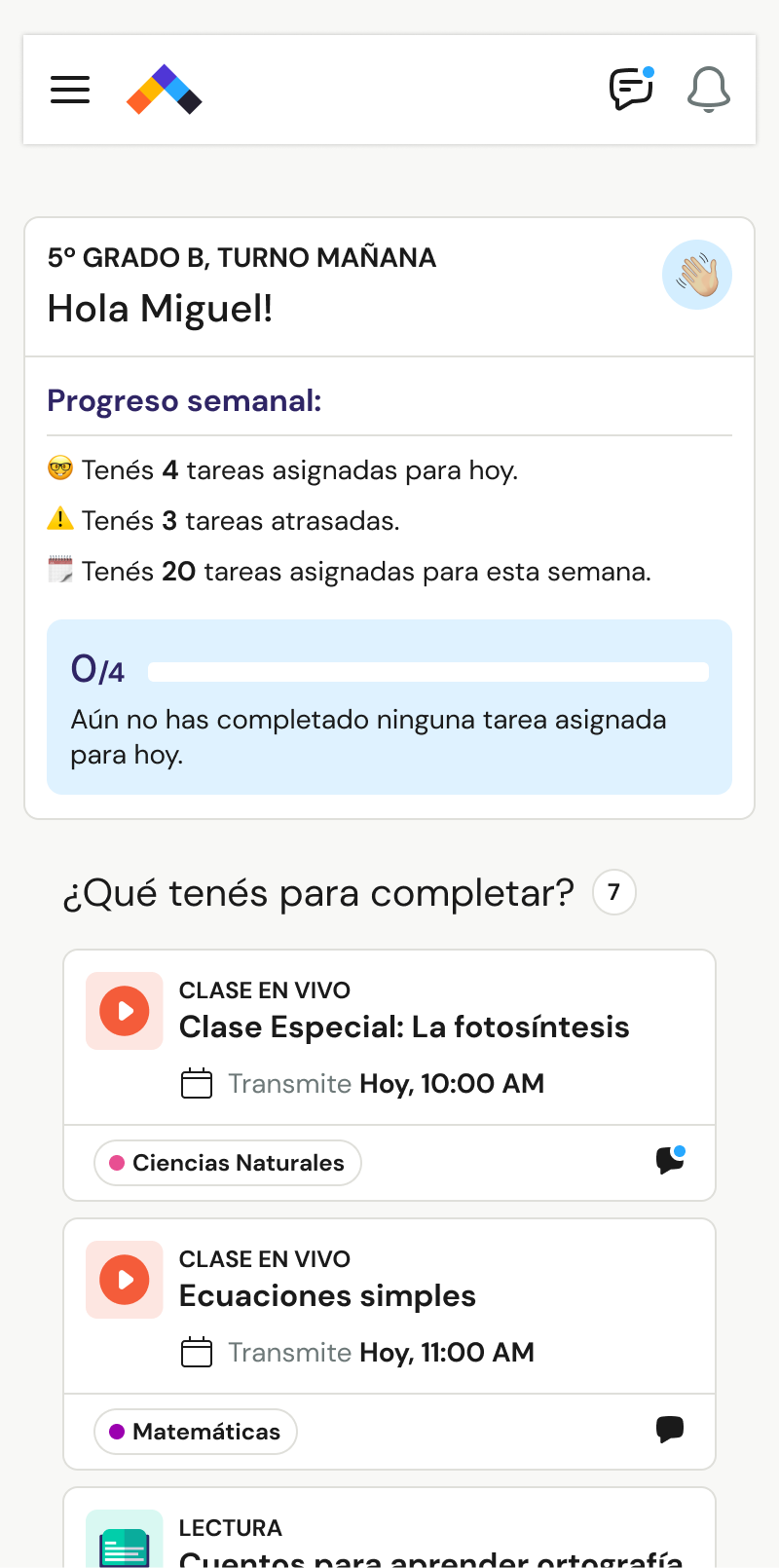Open the chat messages icon in header

[x=631, y=90]
